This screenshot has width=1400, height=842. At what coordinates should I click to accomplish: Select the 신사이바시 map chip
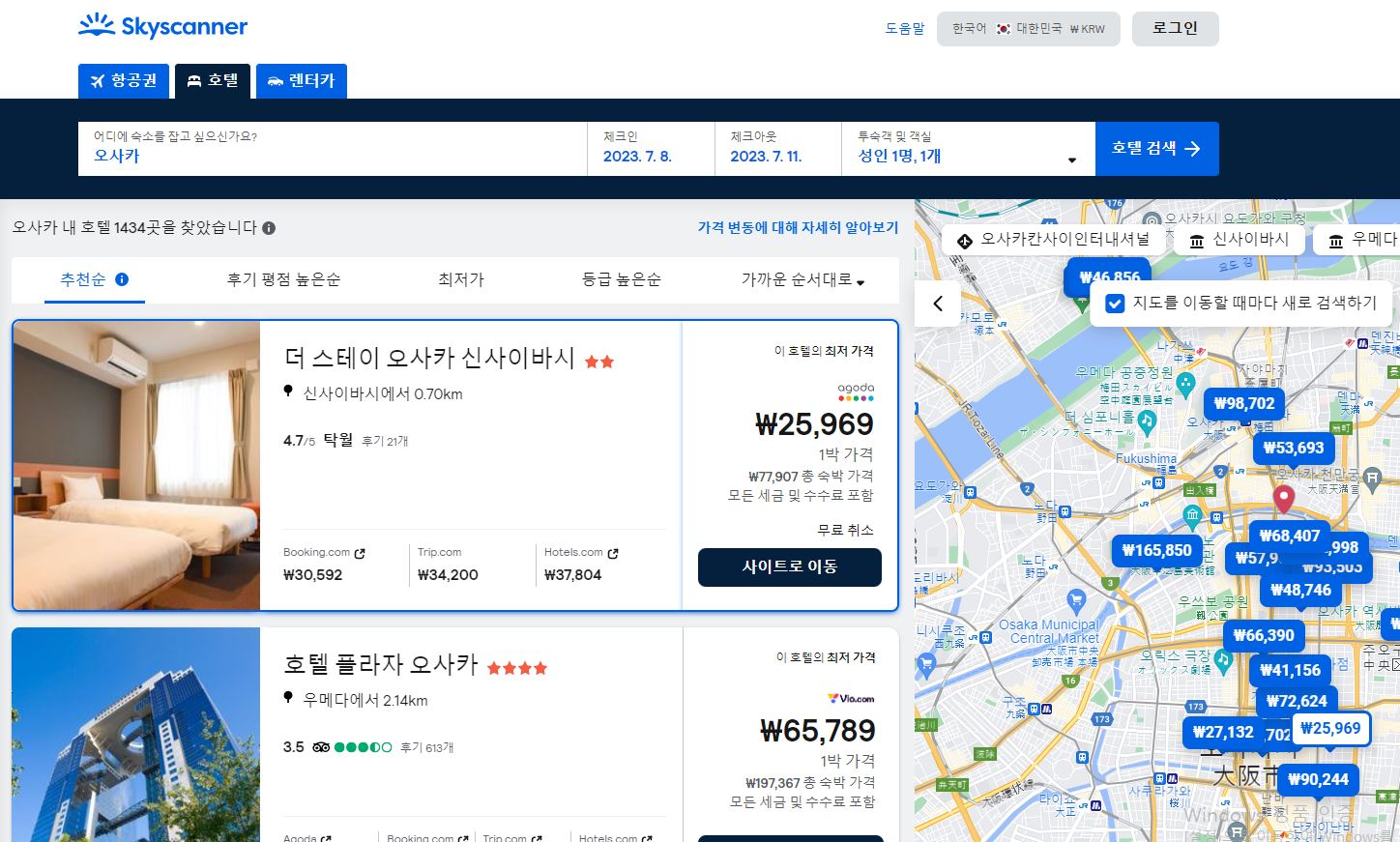point(1239,240)
